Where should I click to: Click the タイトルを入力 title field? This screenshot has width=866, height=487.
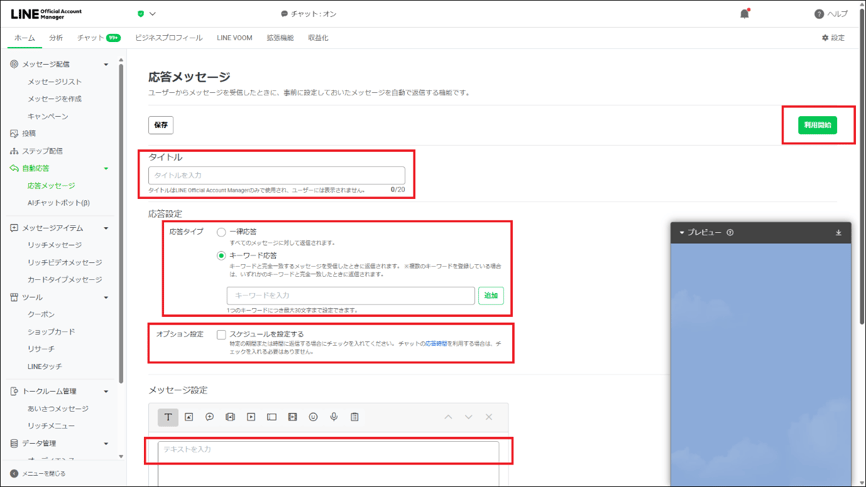(276, 175)
